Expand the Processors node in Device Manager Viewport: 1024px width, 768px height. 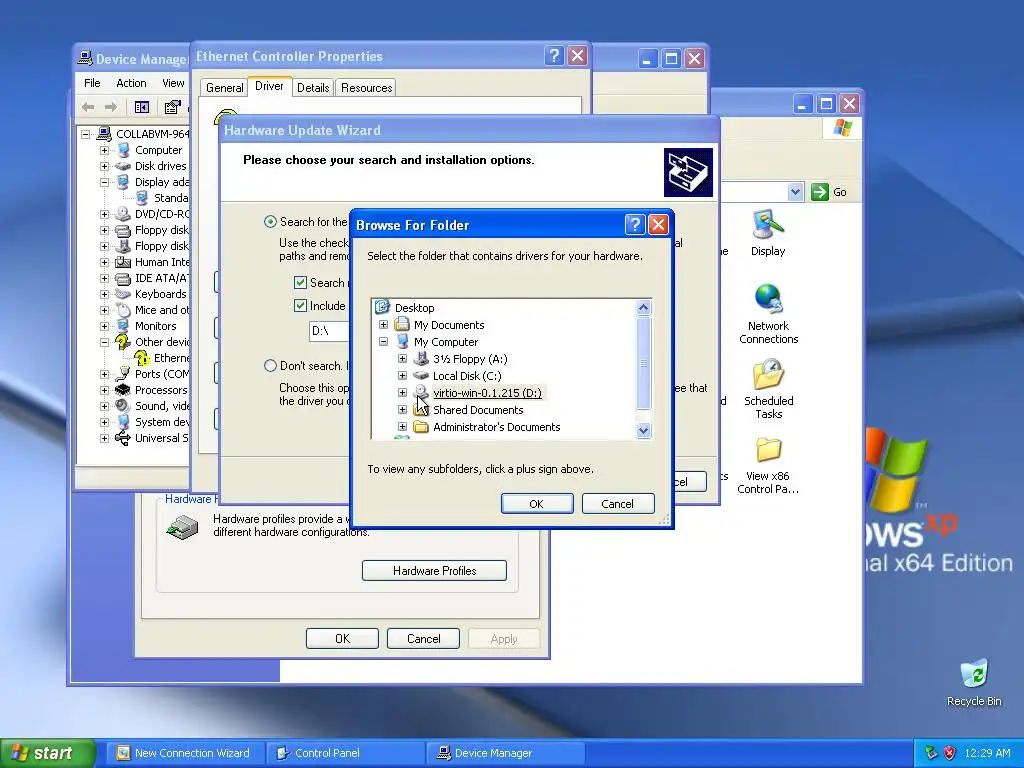pos(104,390)
